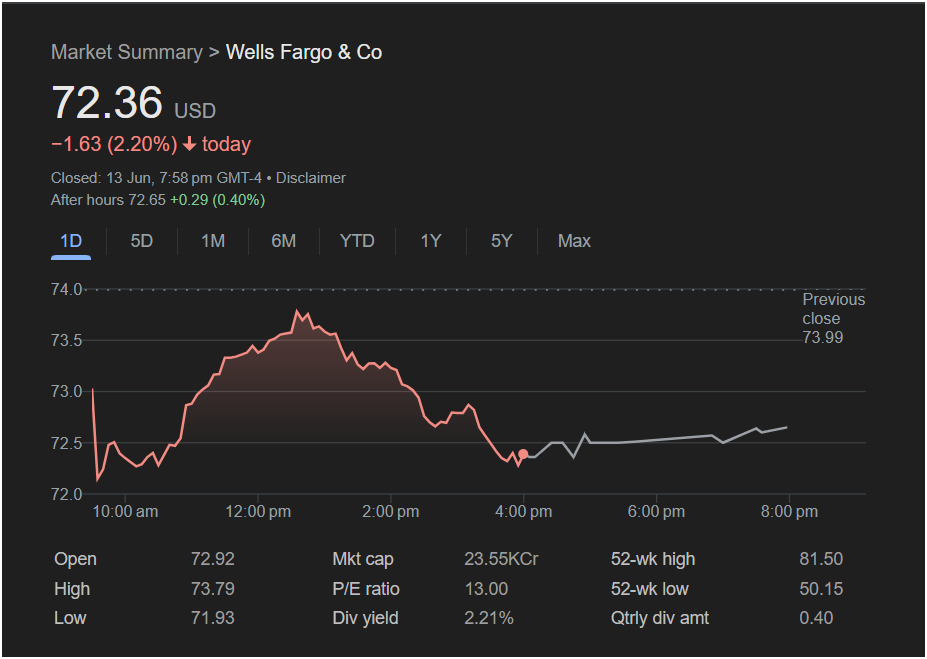This screenshot has height=659, width=927.
Task: Click the Div yield value 2.21%
Action: [489, 618]
